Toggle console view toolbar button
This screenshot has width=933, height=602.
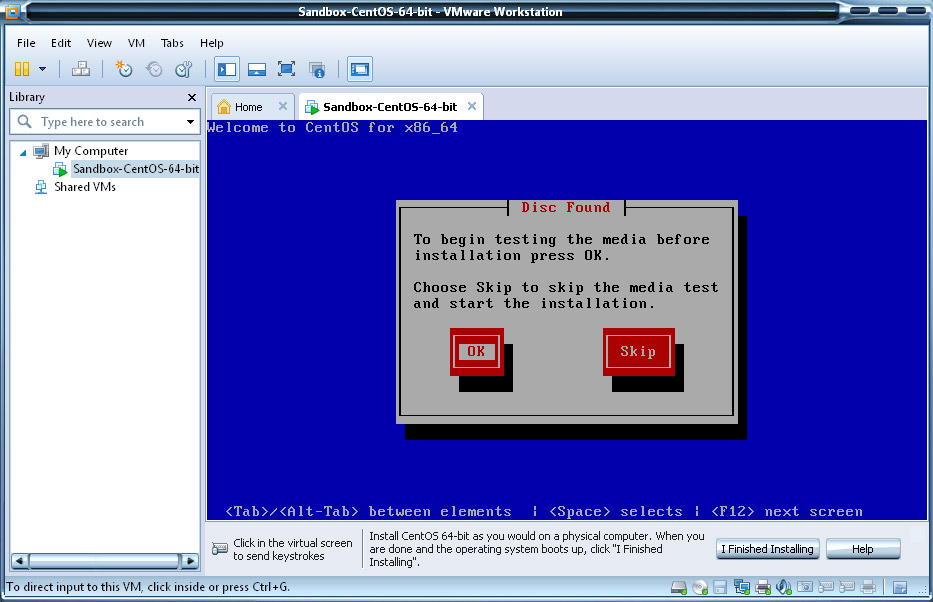(359, 69)
